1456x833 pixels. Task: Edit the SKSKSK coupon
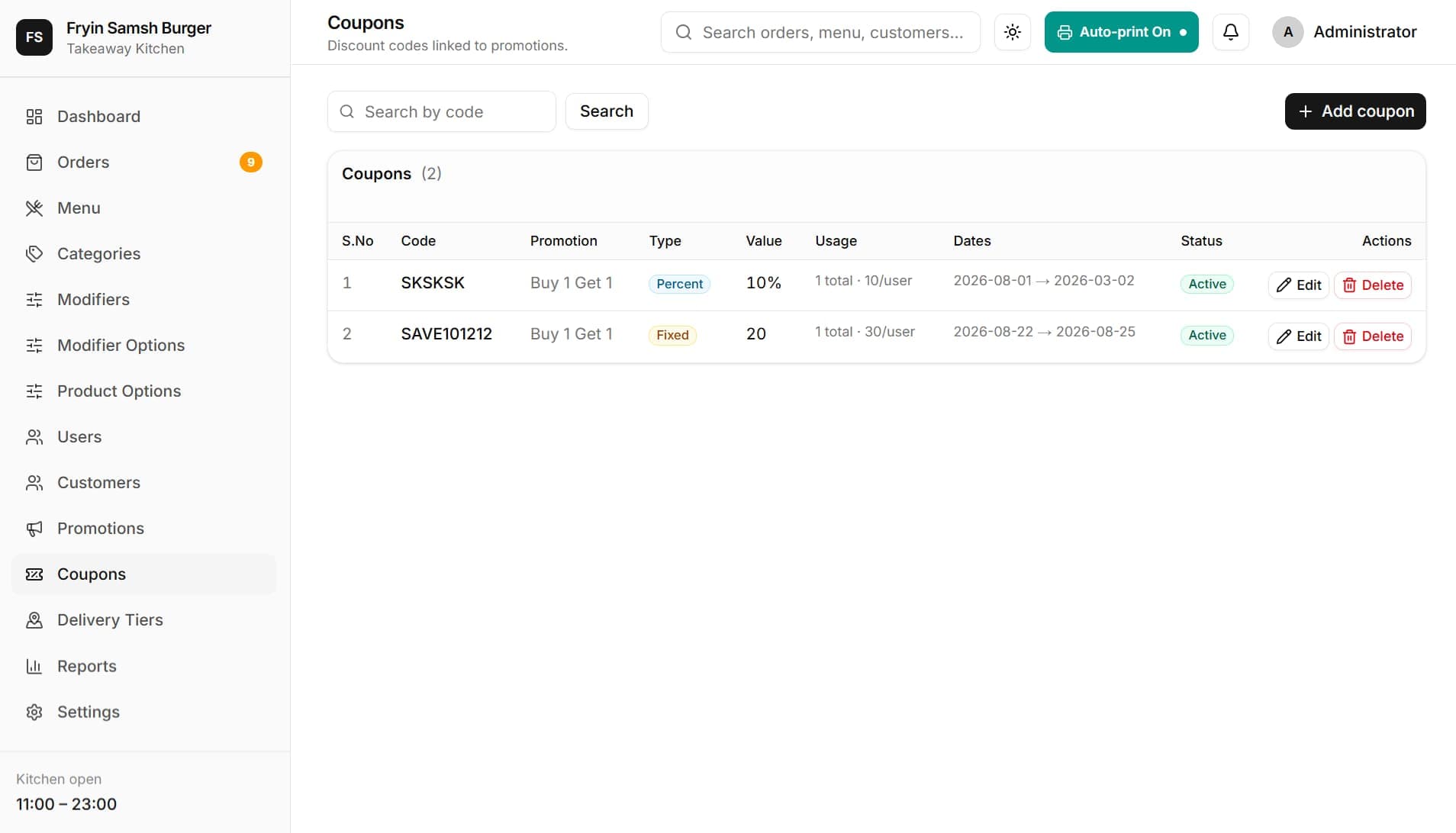click(x=1299, y=285)
